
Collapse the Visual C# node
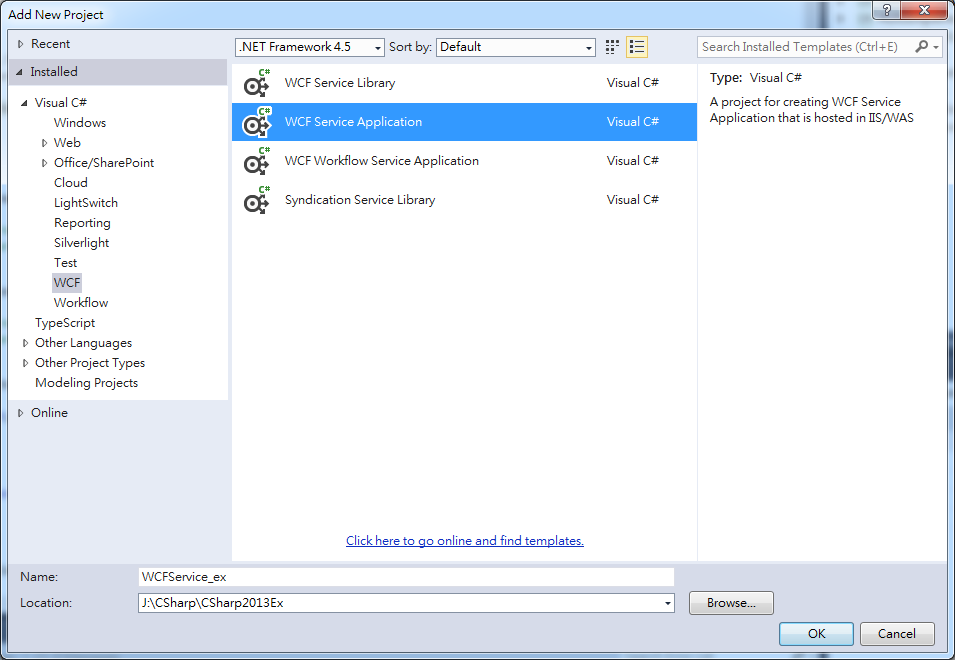pos(24,103)
